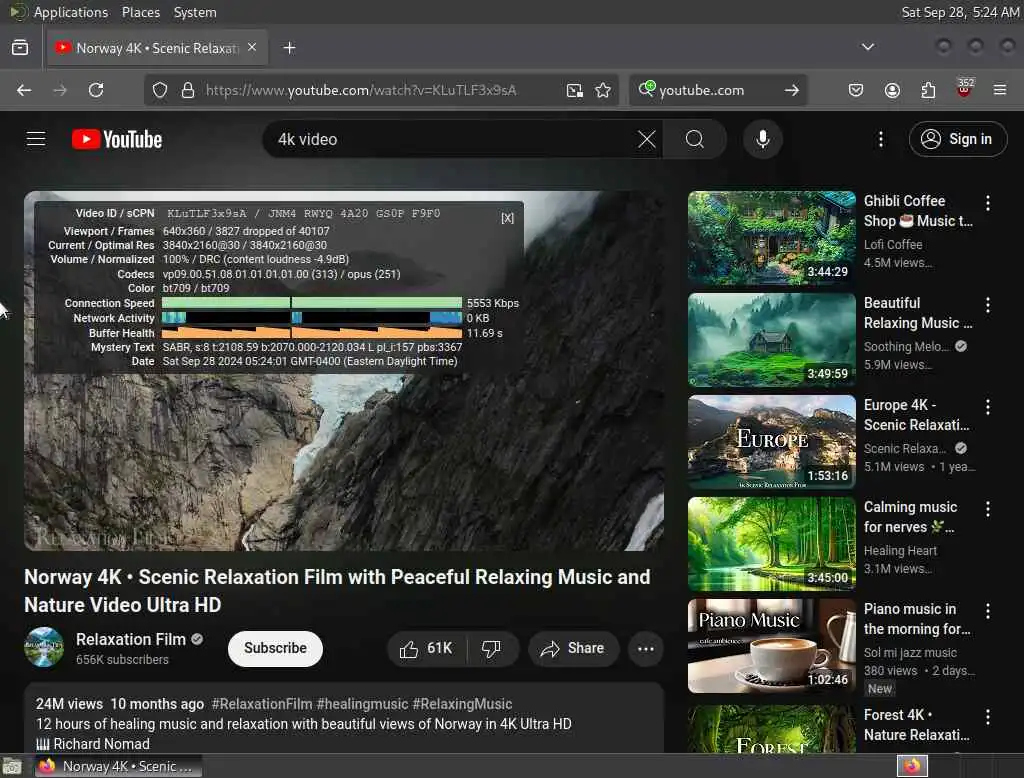Click the date and time clock

pos(959,12)
